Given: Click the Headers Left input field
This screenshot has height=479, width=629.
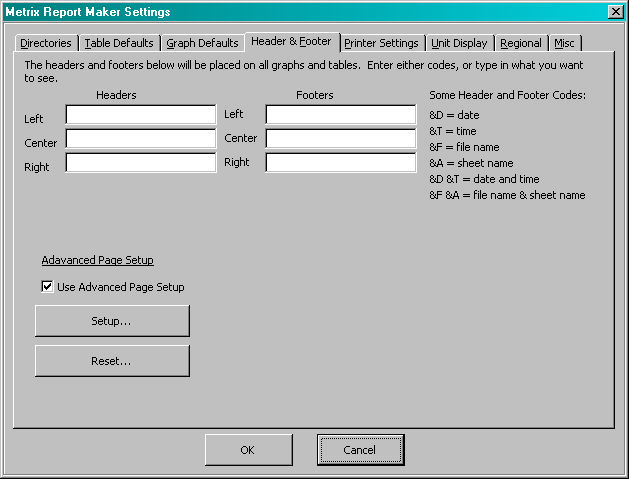Looking at the screenshot, I should 141,115.
